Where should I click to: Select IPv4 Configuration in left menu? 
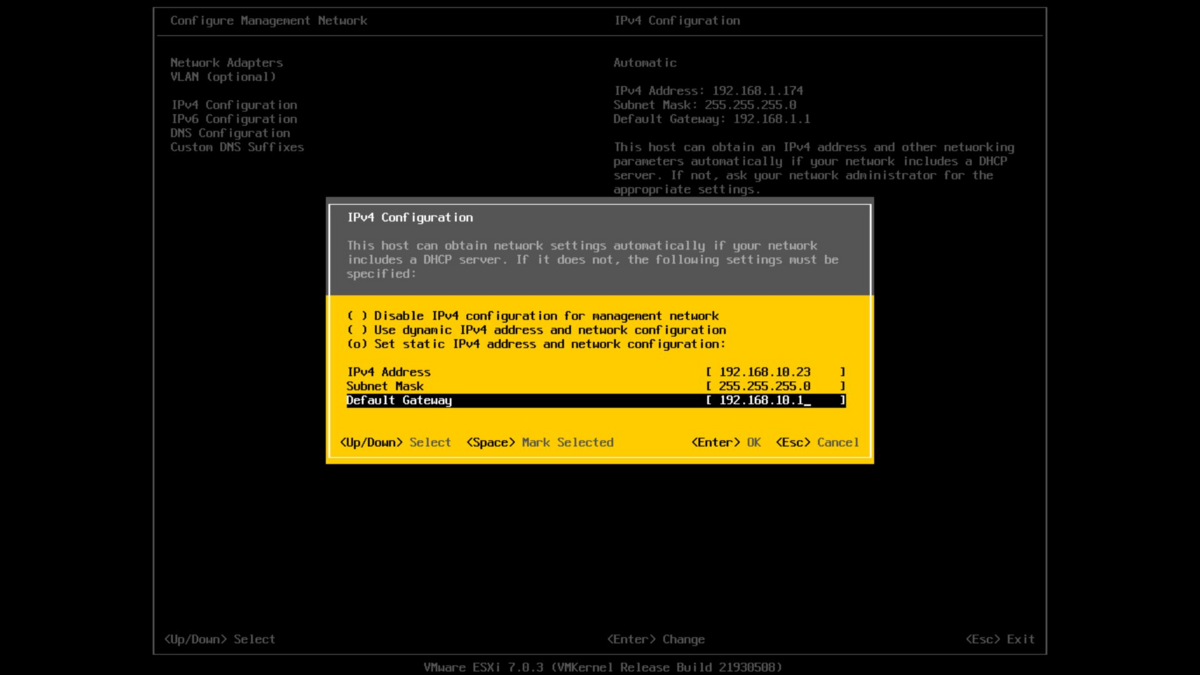[234, 105]
